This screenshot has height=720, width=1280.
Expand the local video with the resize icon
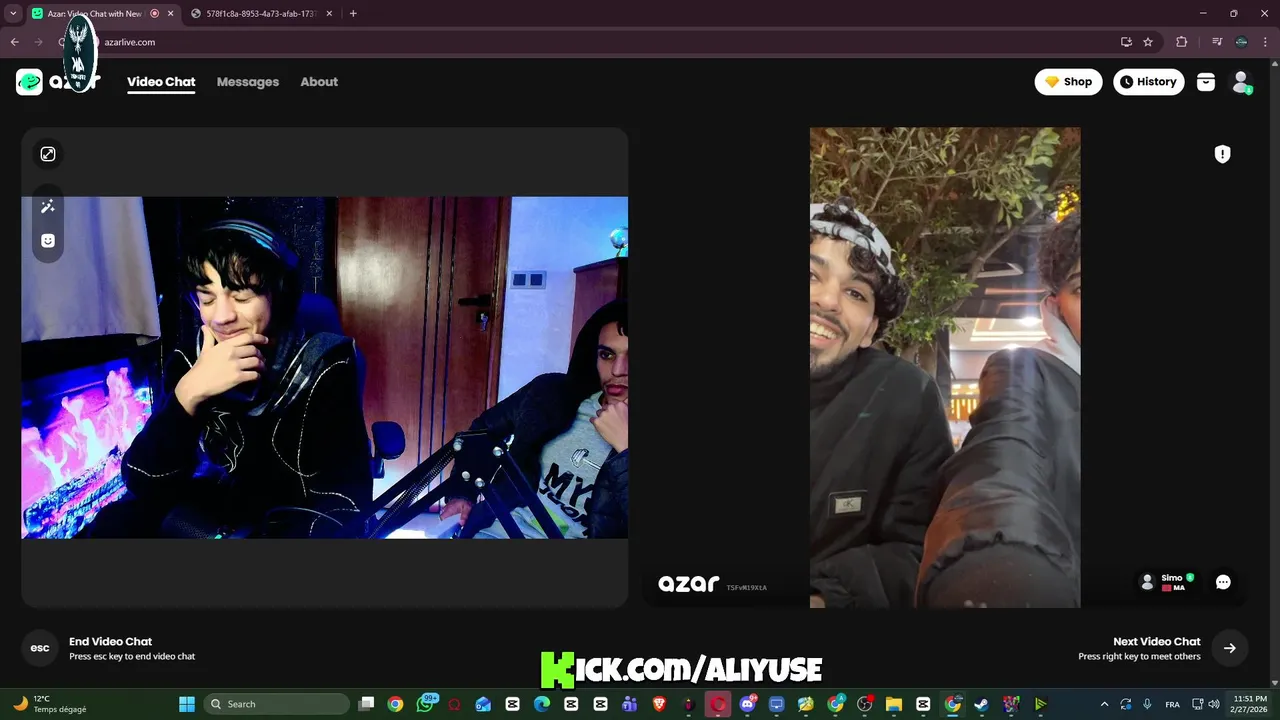48,154
